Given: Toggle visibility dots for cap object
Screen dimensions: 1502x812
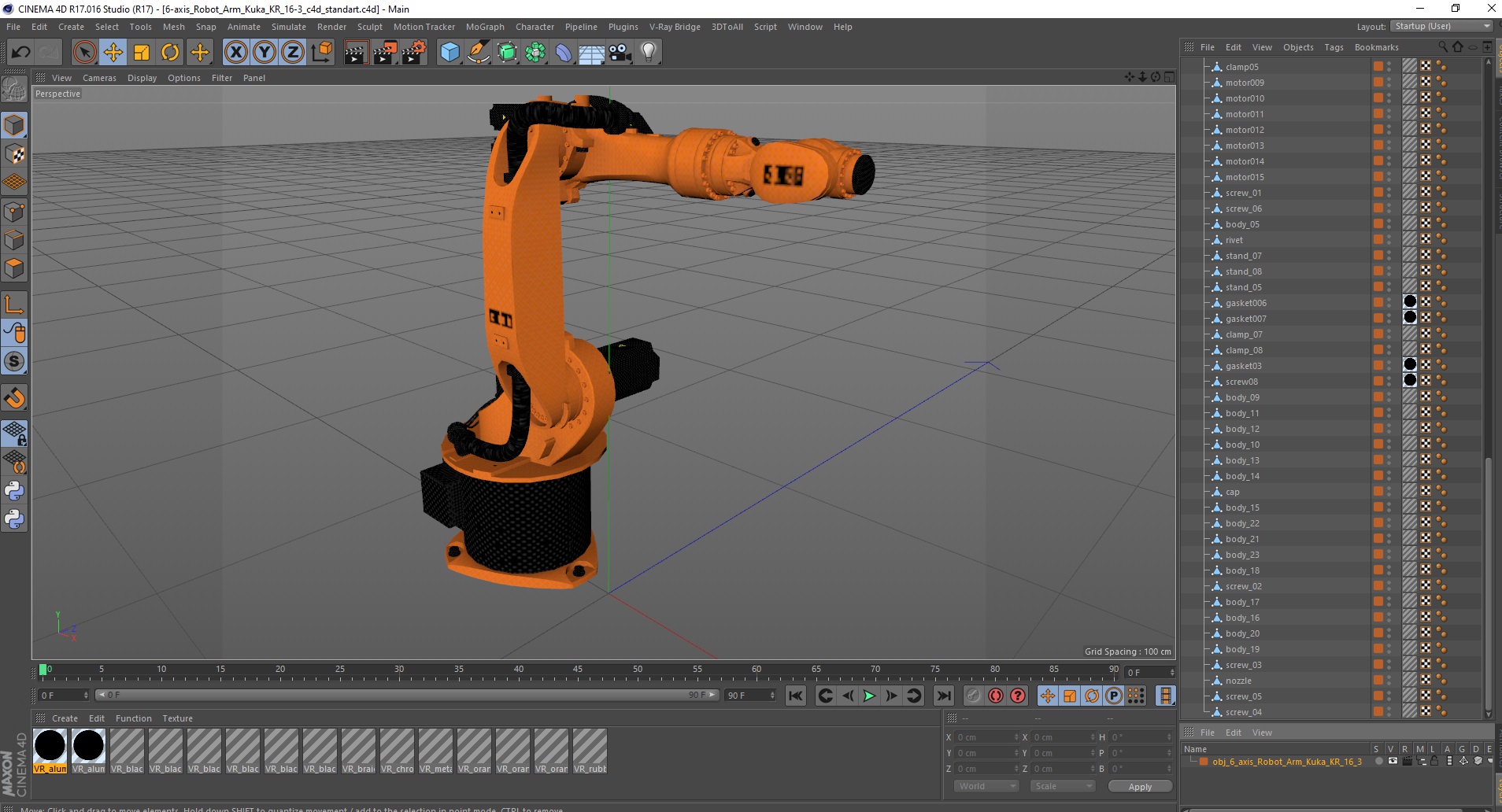Looking at the screenshot, I should coord(1389,492).
